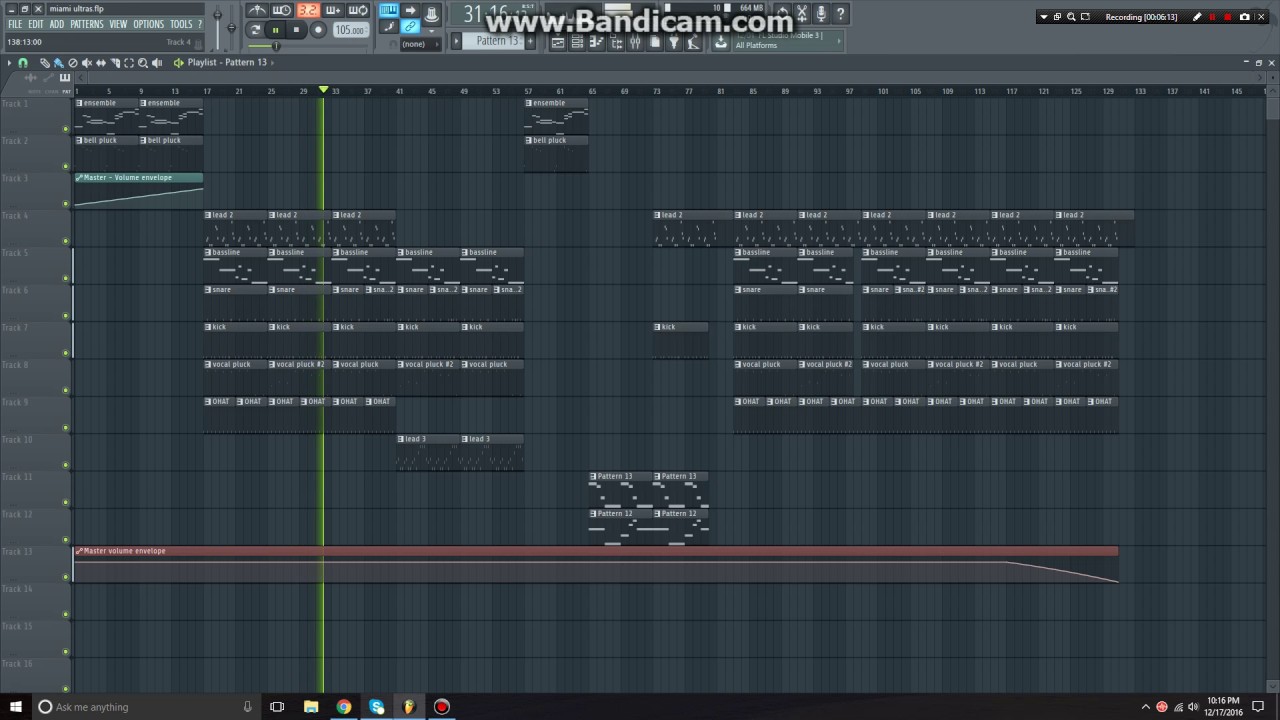Viewport: 1280px width, 720px height.
Task: Pause playback with the pause button
Action: pos(275,30)
